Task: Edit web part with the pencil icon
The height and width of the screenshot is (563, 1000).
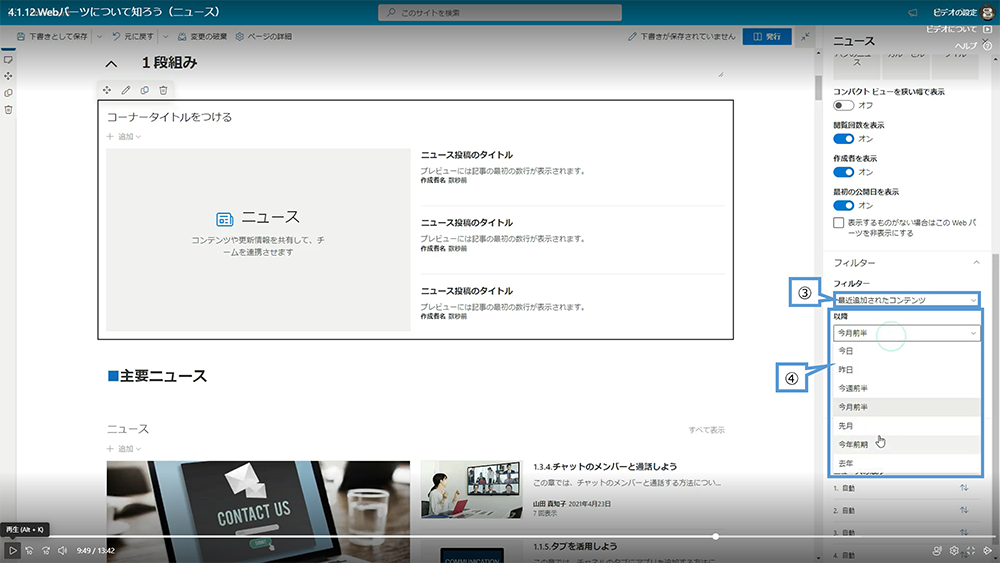Action: coord(126,91)
